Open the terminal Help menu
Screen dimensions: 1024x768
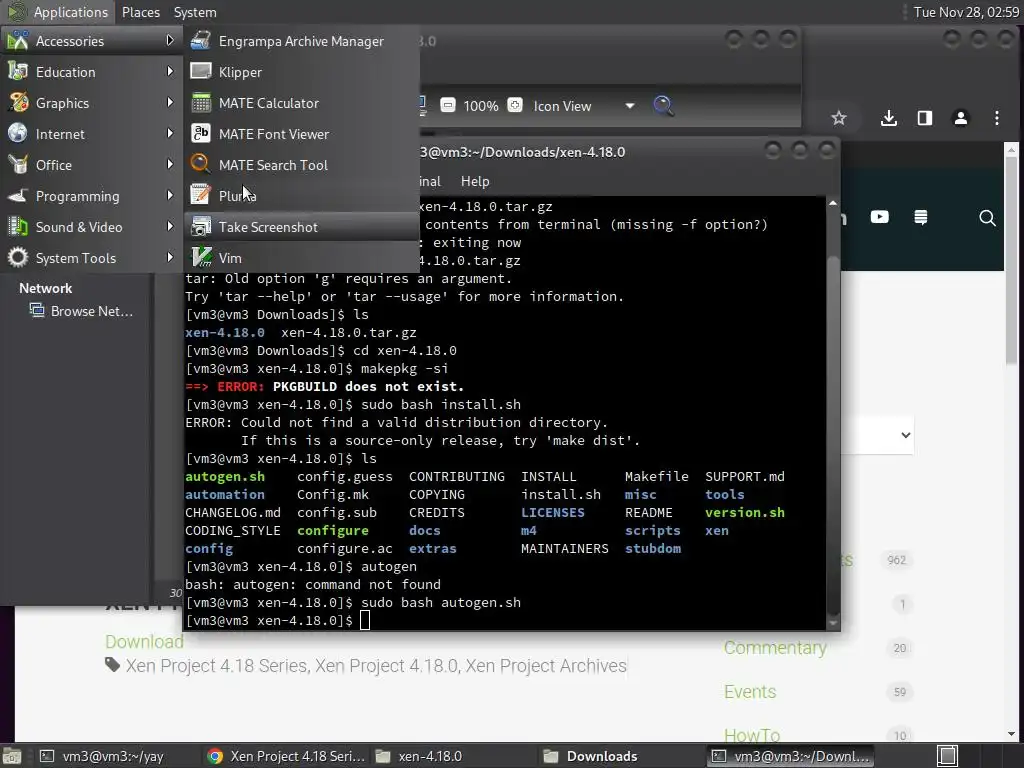click(475, 182)
